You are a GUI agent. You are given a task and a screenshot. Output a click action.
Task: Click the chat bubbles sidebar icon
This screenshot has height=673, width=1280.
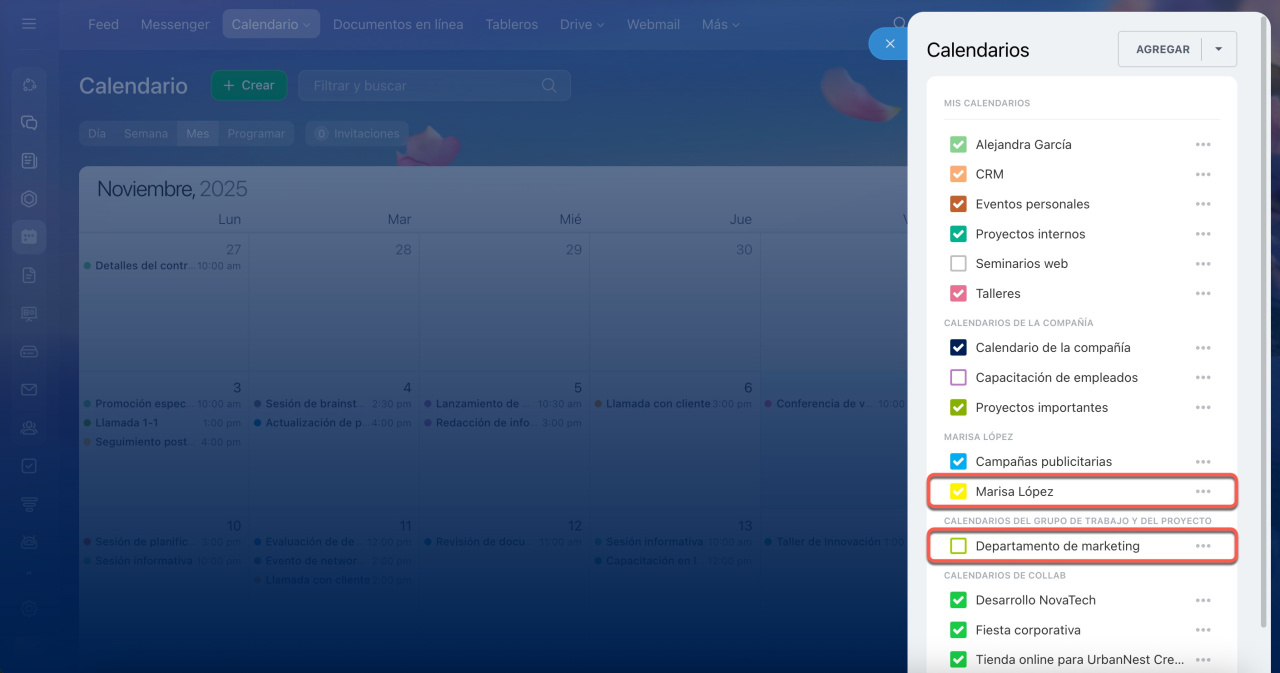pyautogui.click(x=29, y=123)
